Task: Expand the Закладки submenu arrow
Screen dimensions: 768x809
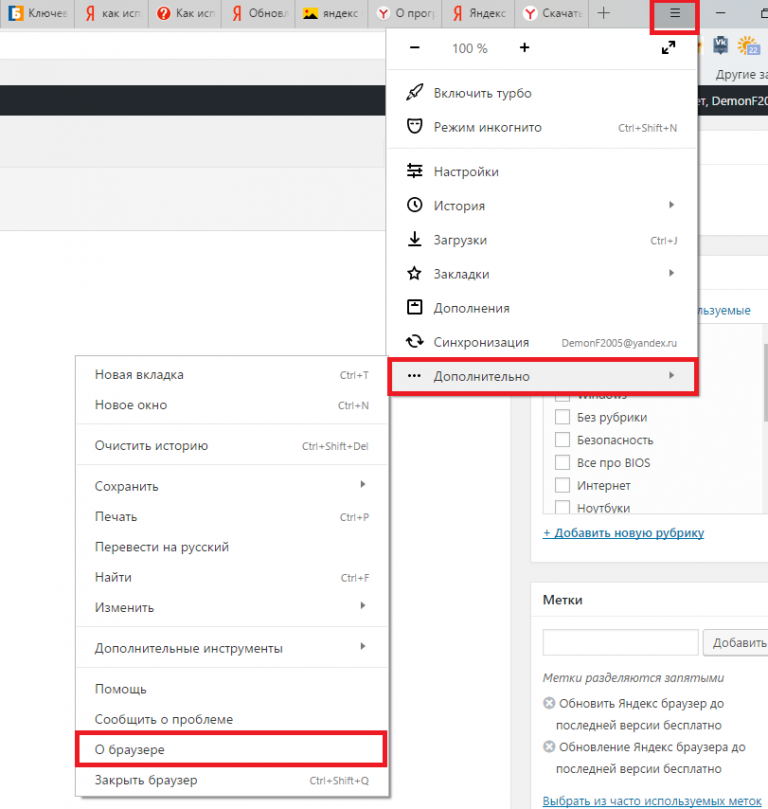Action: [x=672, y=273]
